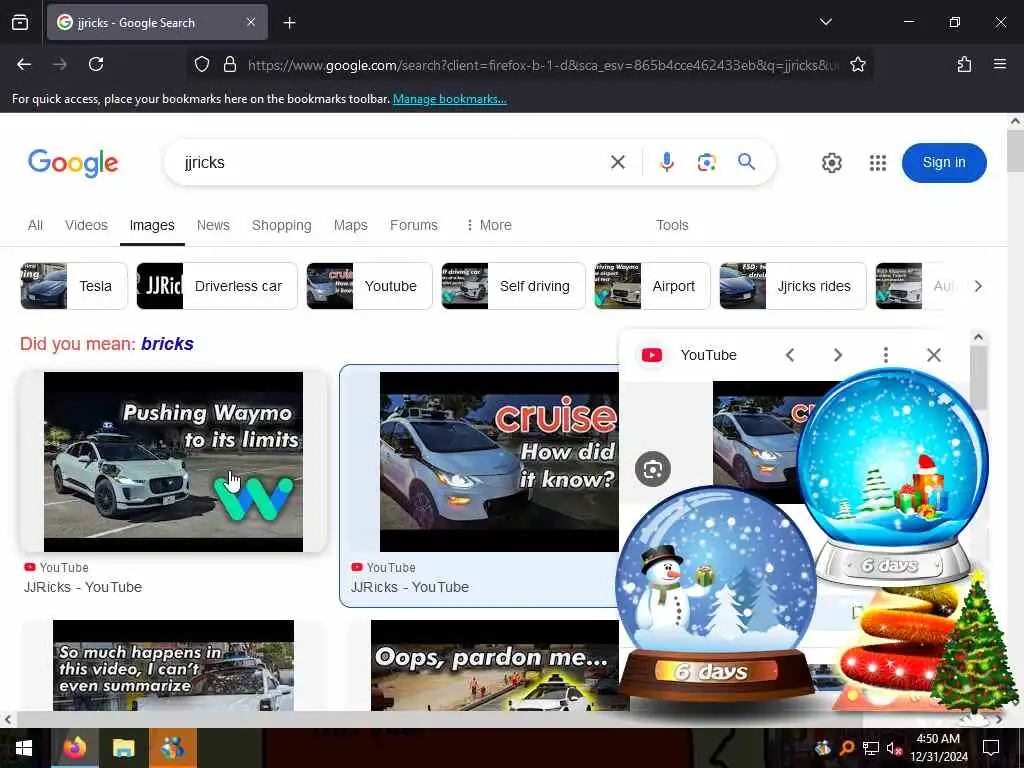
Task: Filter images by Self driving chip
Action: tap(513, 286)
